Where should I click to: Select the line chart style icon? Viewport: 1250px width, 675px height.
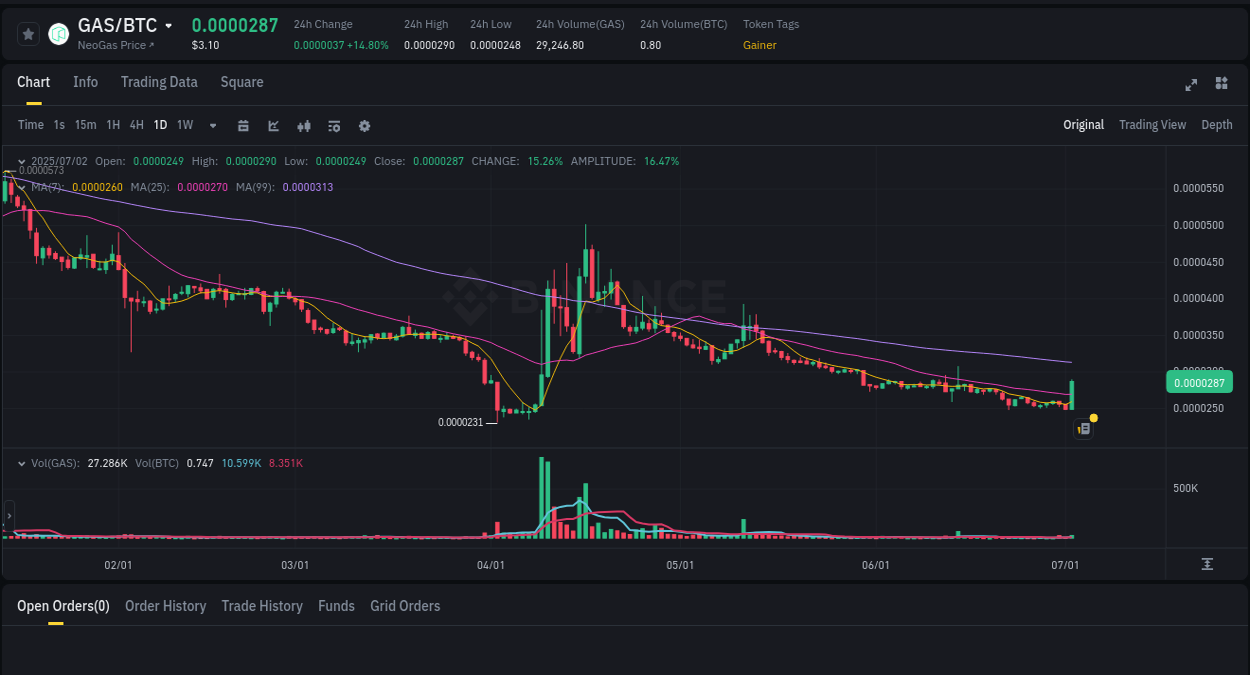tap(272, 125)
